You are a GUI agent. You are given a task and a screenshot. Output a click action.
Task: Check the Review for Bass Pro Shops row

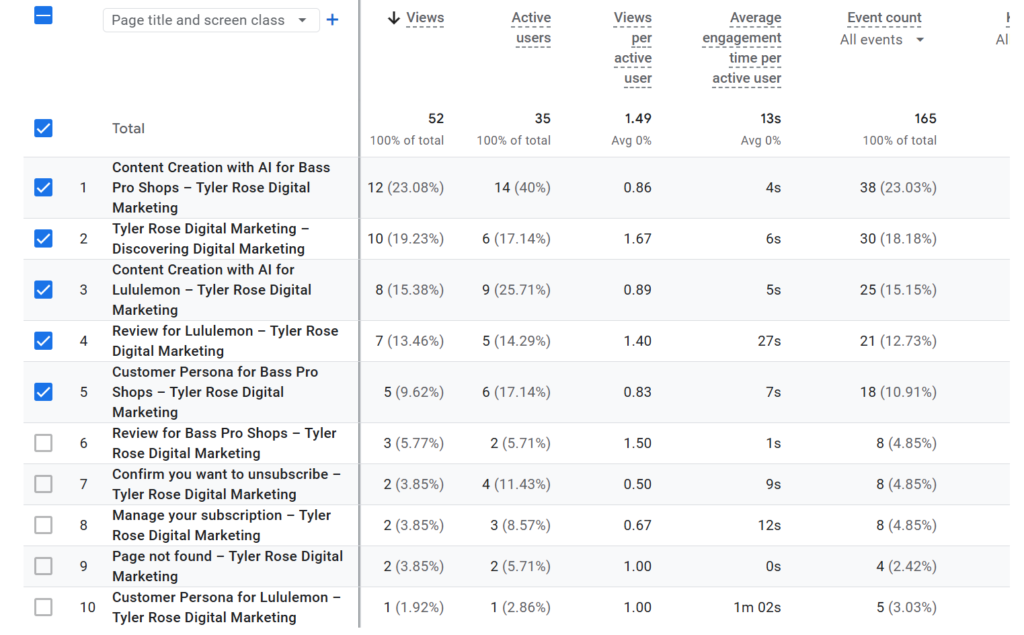[x=43, y=443]
